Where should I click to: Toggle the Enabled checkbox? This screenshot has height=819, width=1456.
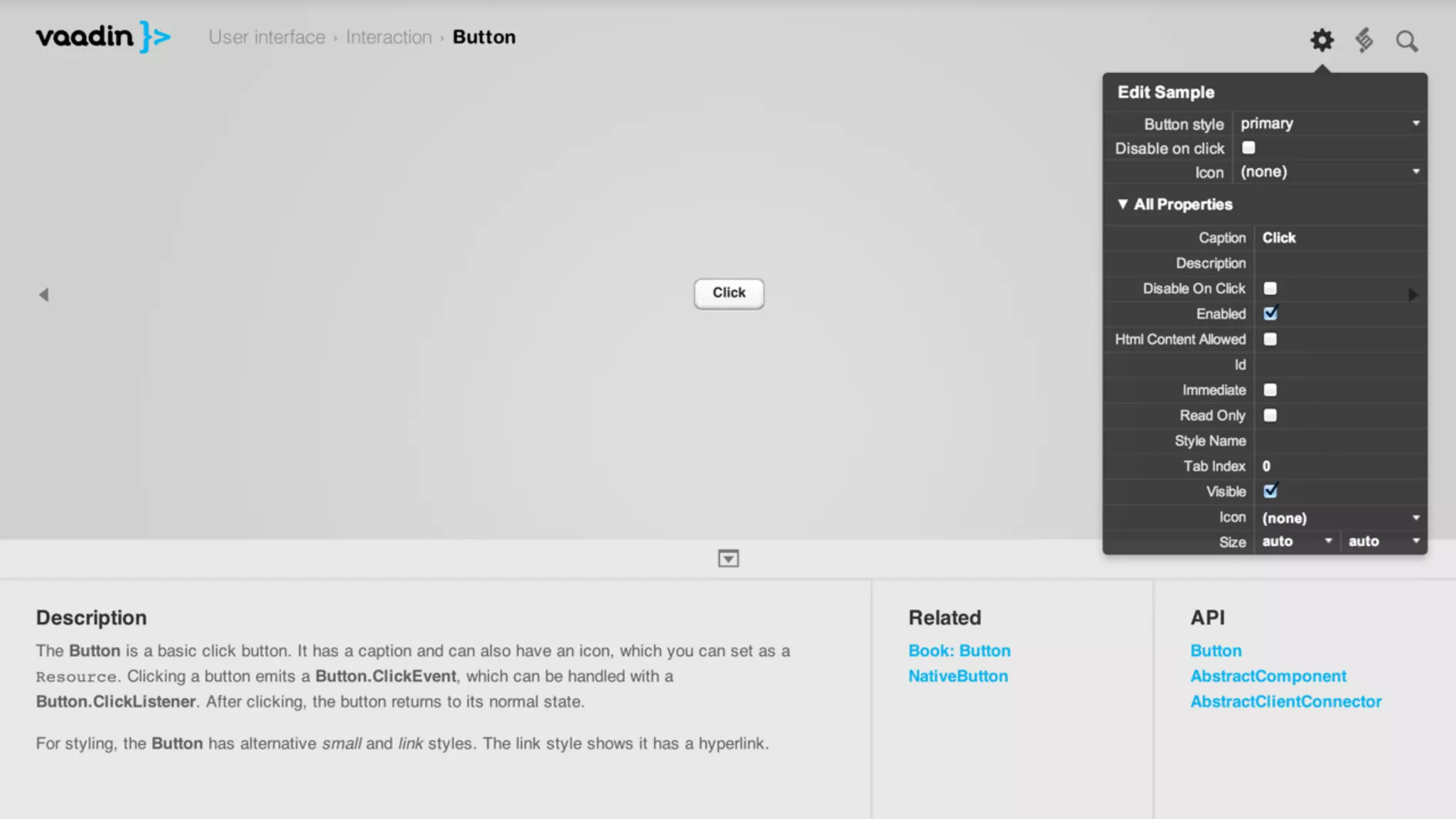pos(1270,314)
